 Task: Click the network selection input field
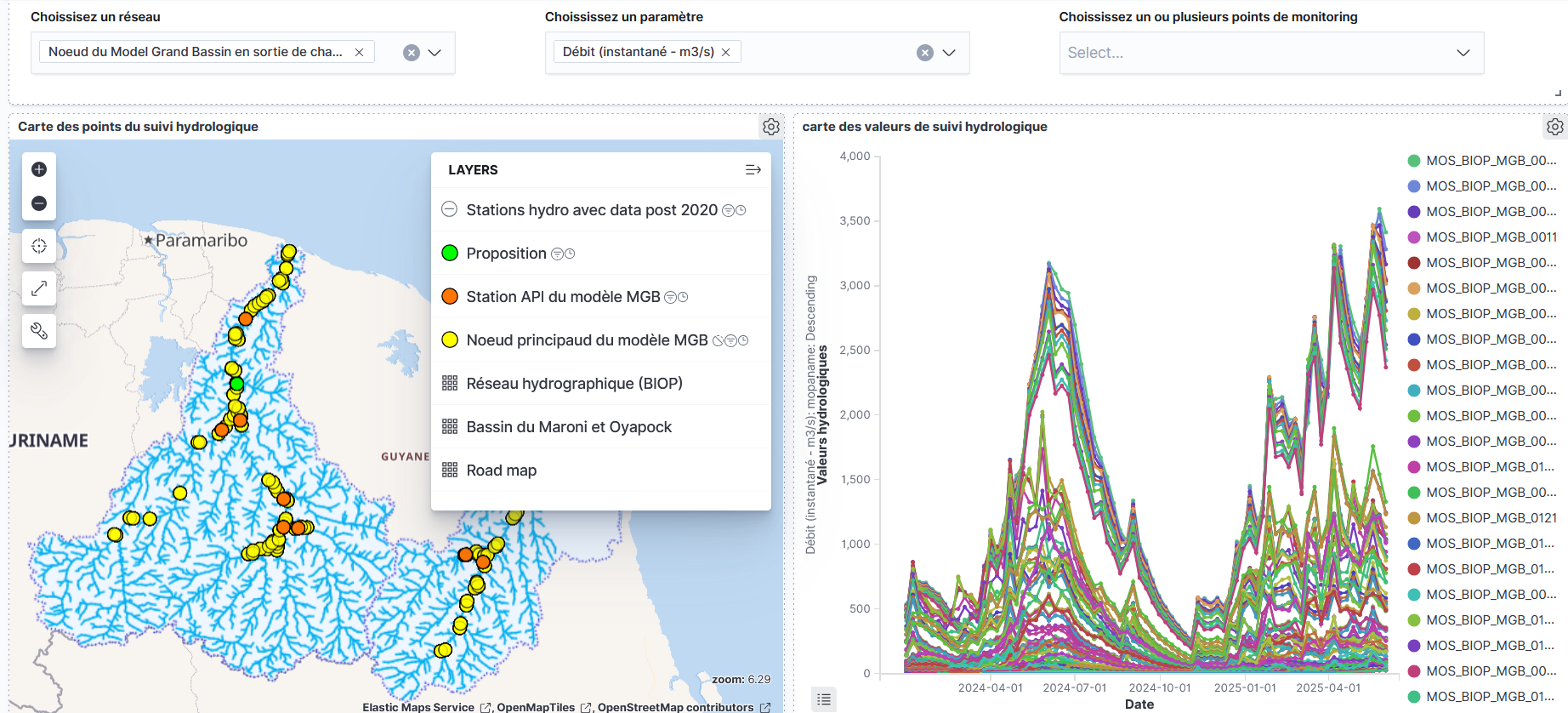pos(242,53)
